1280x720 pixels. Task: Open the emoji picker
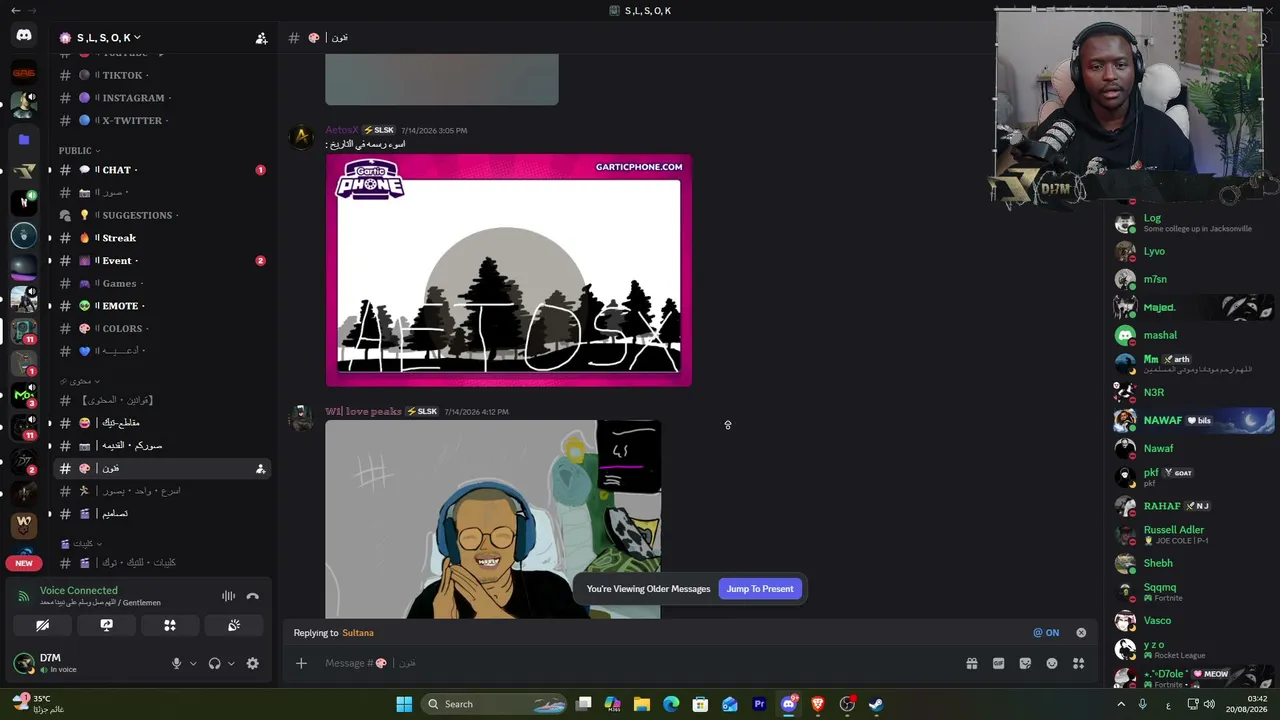tap(1052, 663)
